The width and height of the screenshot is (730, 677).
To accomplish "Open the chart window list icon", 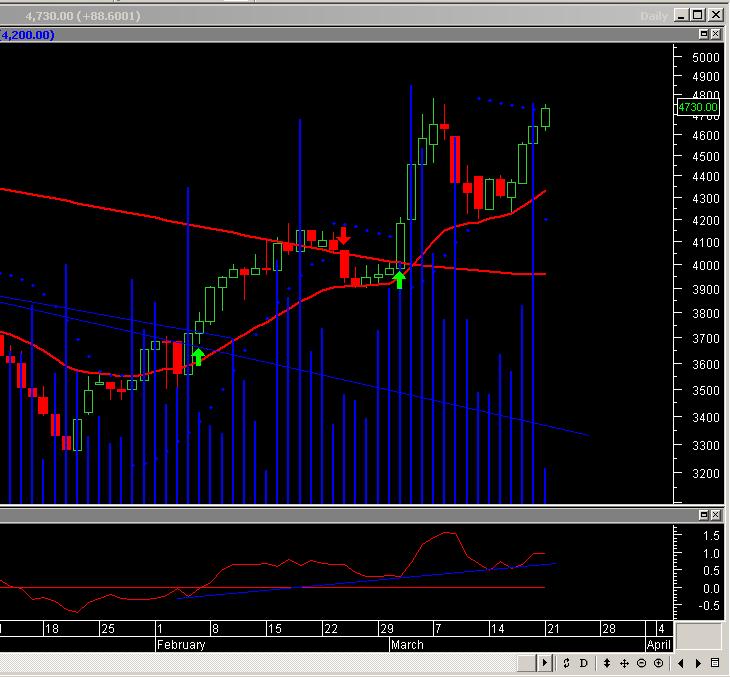I will 716,663.
